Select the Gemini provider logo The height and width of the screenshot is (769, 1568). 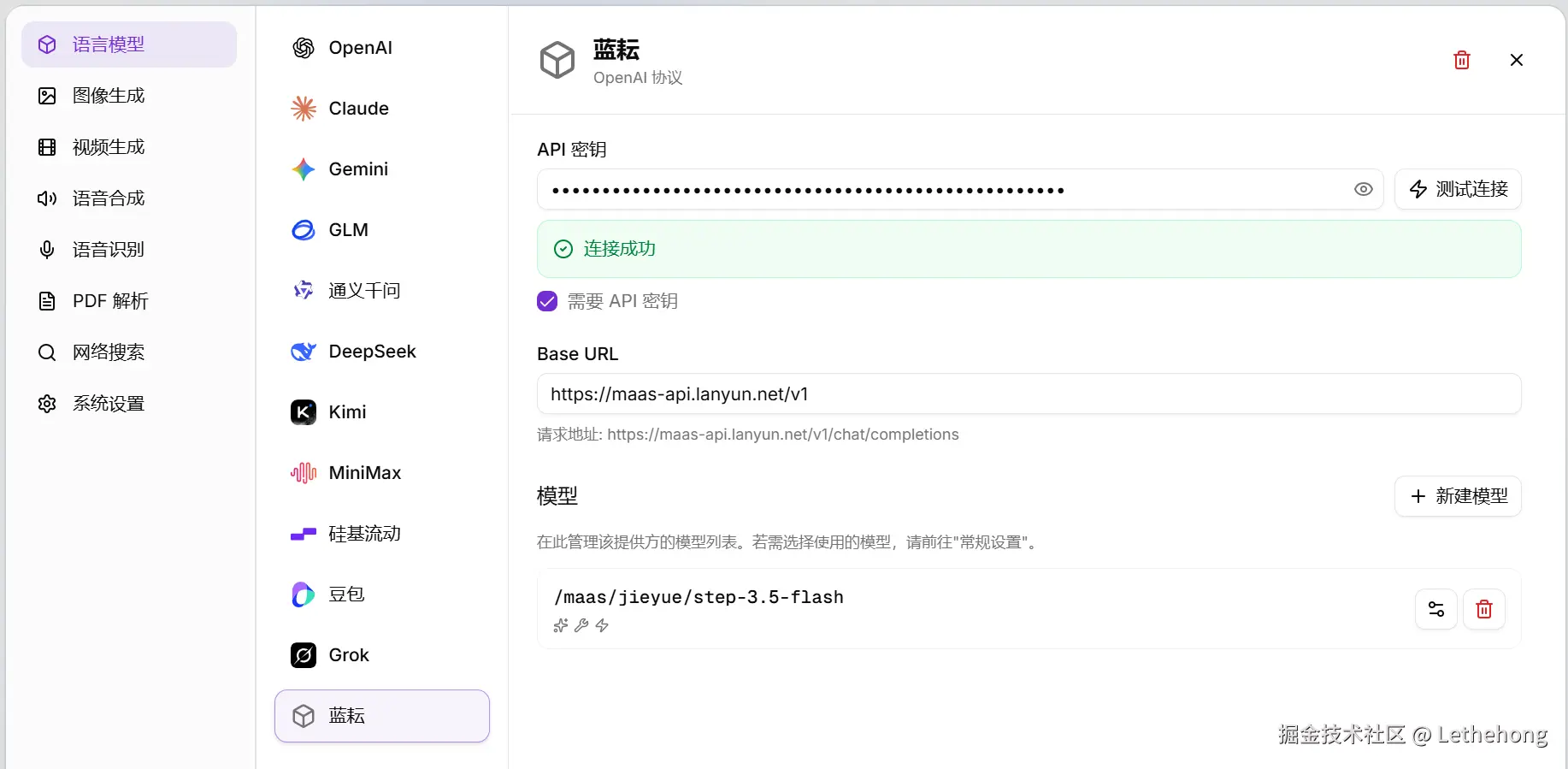pyautogui.click(x=304, y=169)
